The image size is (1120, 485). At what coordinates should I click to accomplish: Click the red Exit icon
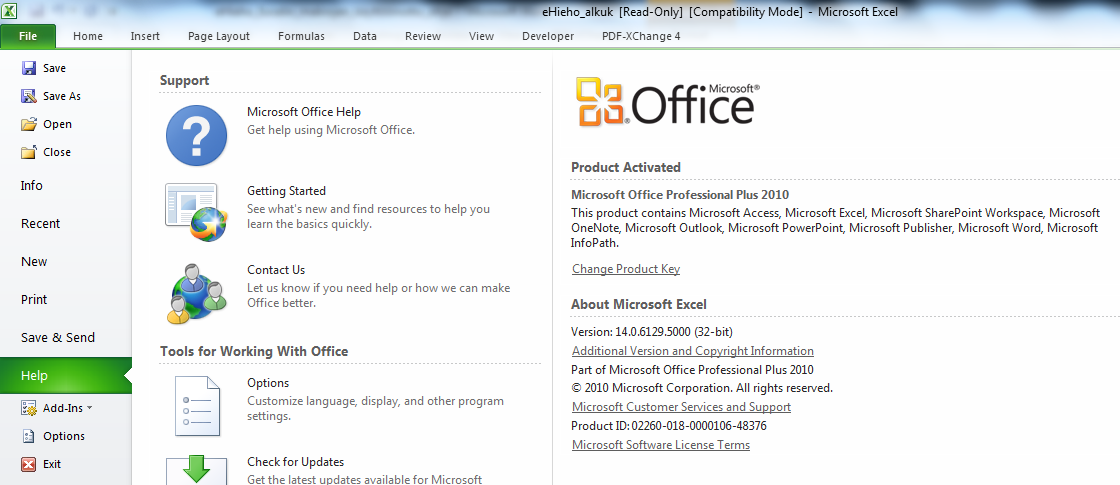[x=29, y=464]
